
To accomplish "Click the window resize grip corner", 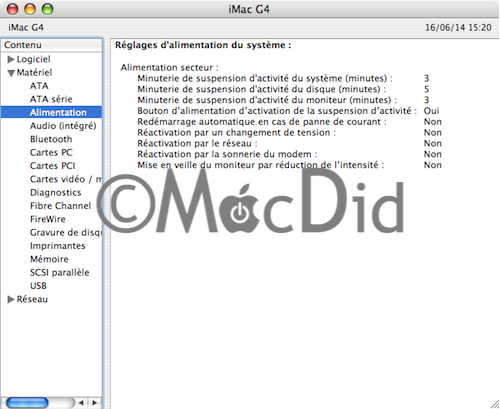I will (x=495, y=404).
